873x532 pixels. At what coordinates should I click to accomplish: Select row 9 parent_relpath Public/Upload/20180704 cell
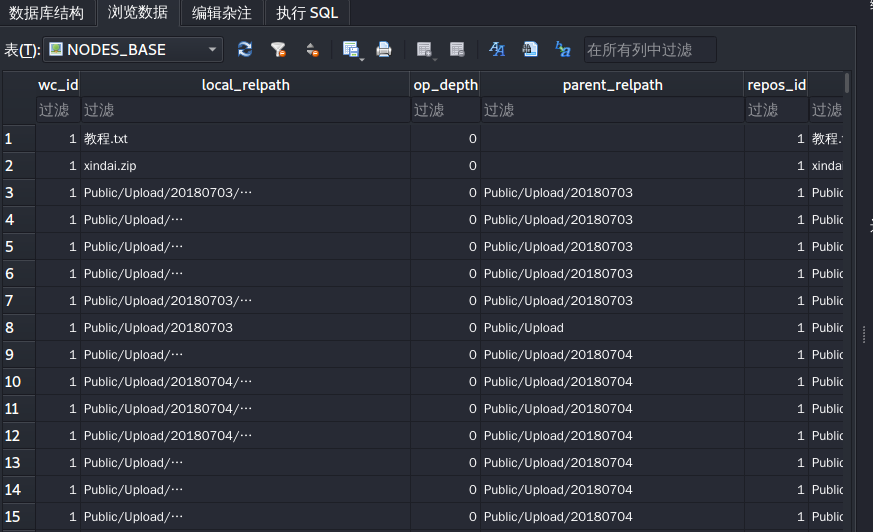[x=612, y=354]
